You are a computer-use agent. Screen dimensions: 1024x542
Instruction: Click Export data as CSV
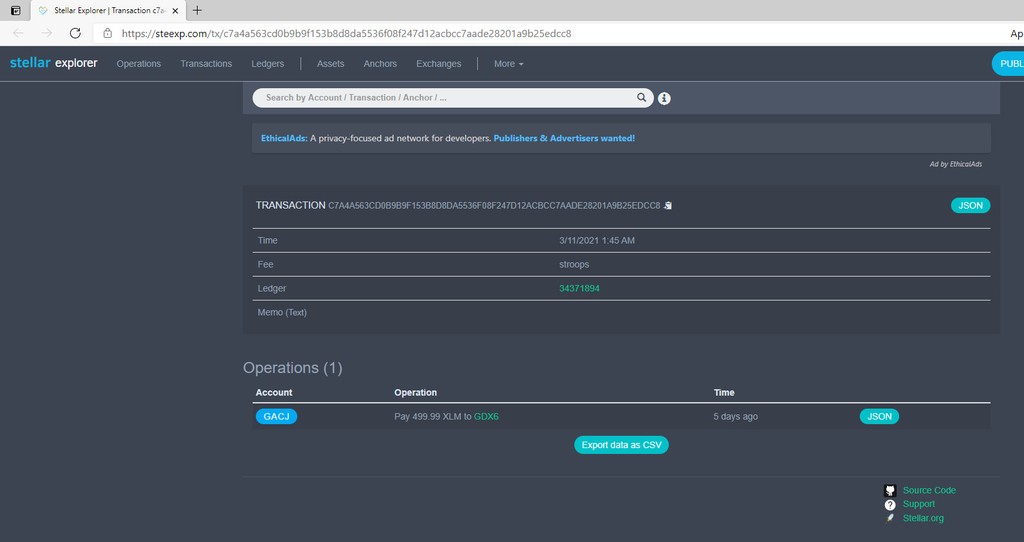[621, 445]
